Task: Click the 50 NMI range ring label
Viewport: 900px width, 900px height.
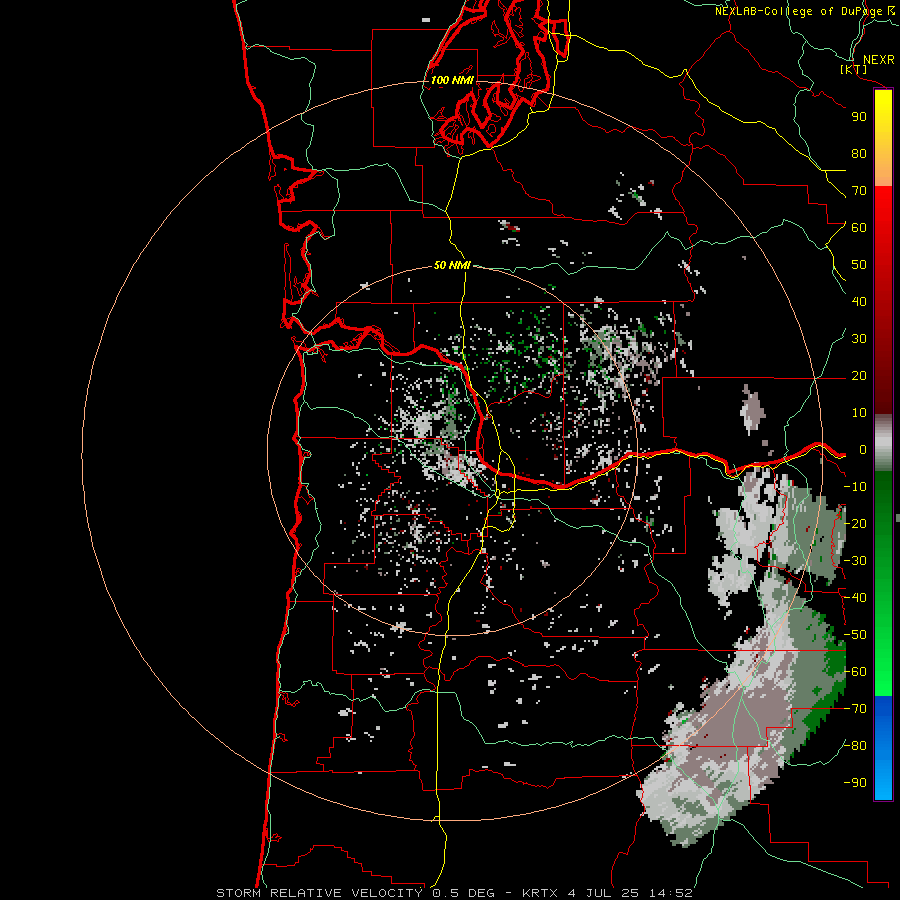Action: pos(452,265)
